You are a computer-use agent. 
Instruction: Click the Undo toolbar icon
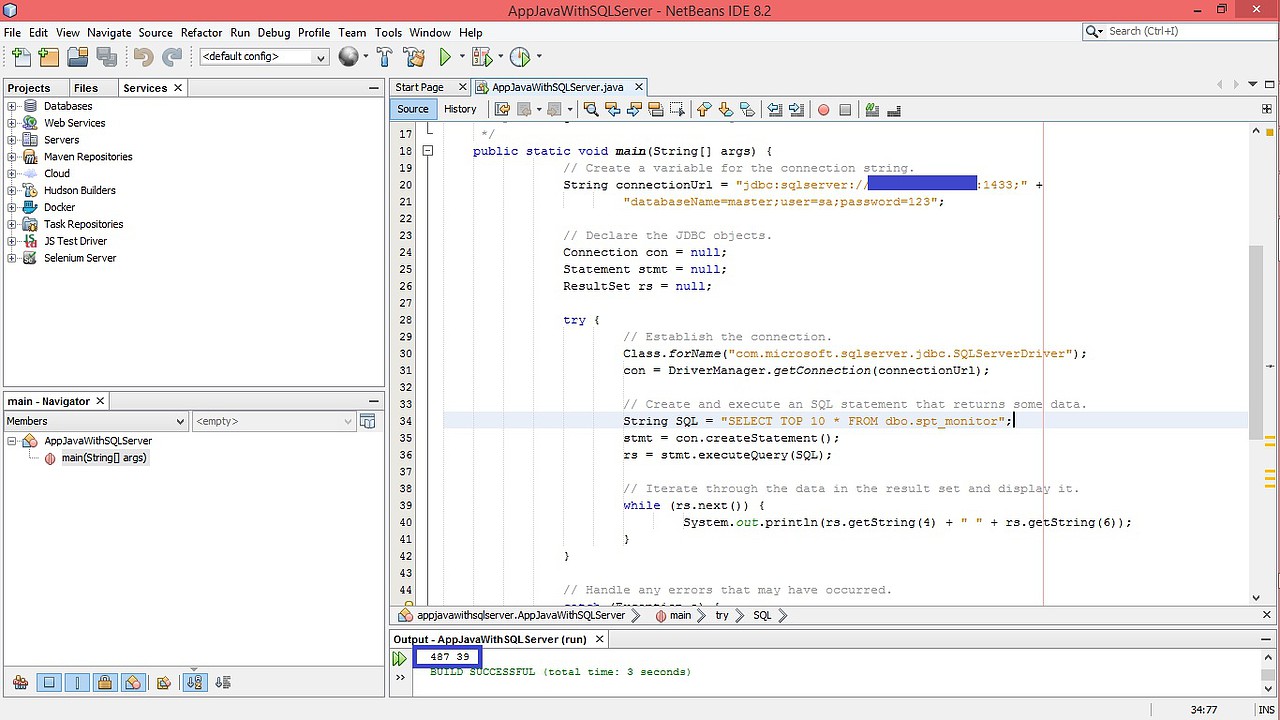[x=144, y=57]
